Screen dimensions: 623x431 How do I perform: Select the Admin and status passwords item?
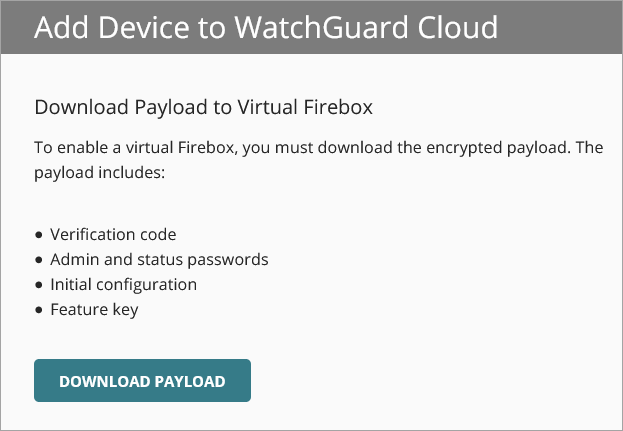pos(159,260)
